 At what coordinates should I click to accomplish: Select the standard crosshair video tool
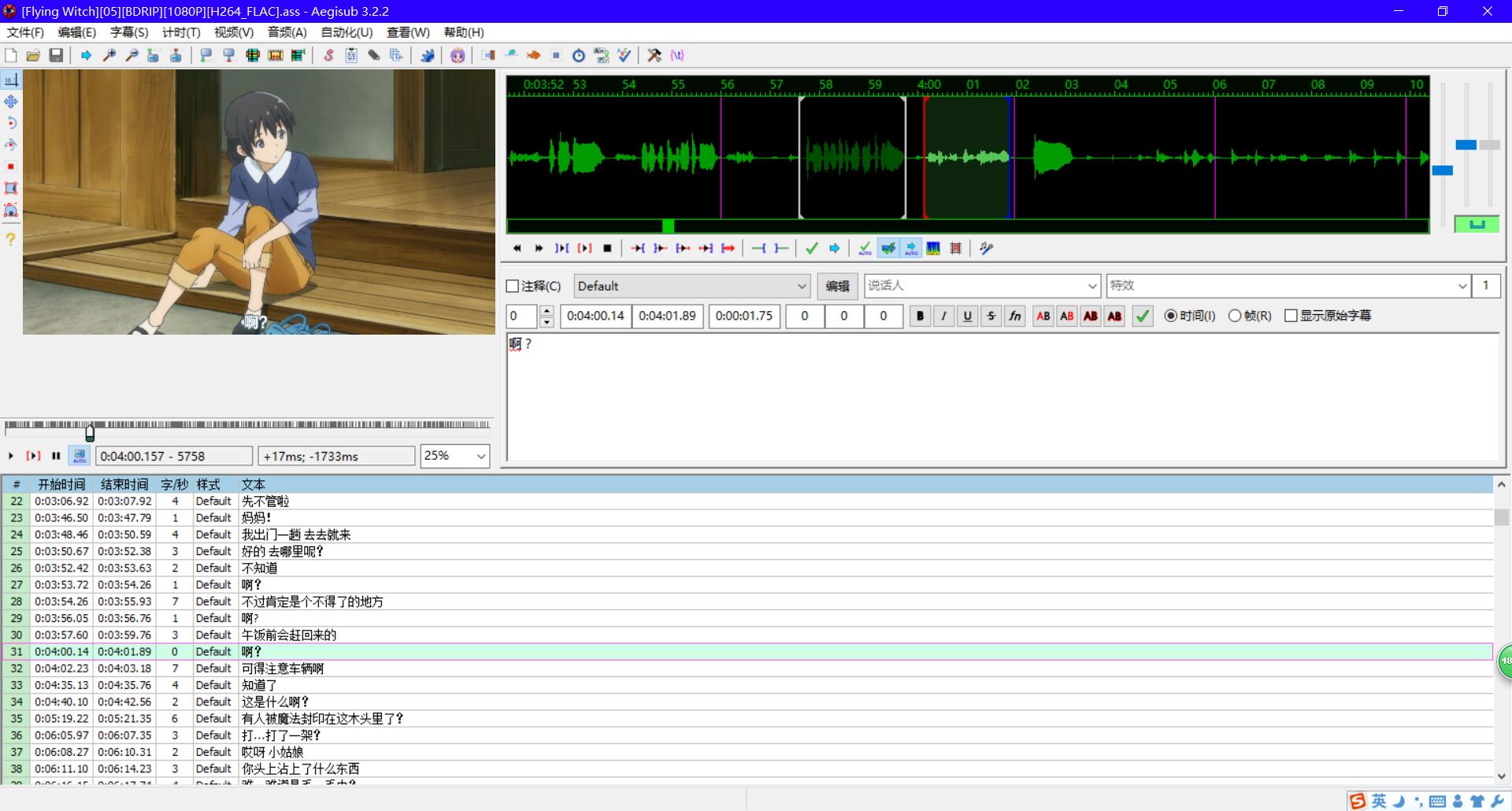11,80
